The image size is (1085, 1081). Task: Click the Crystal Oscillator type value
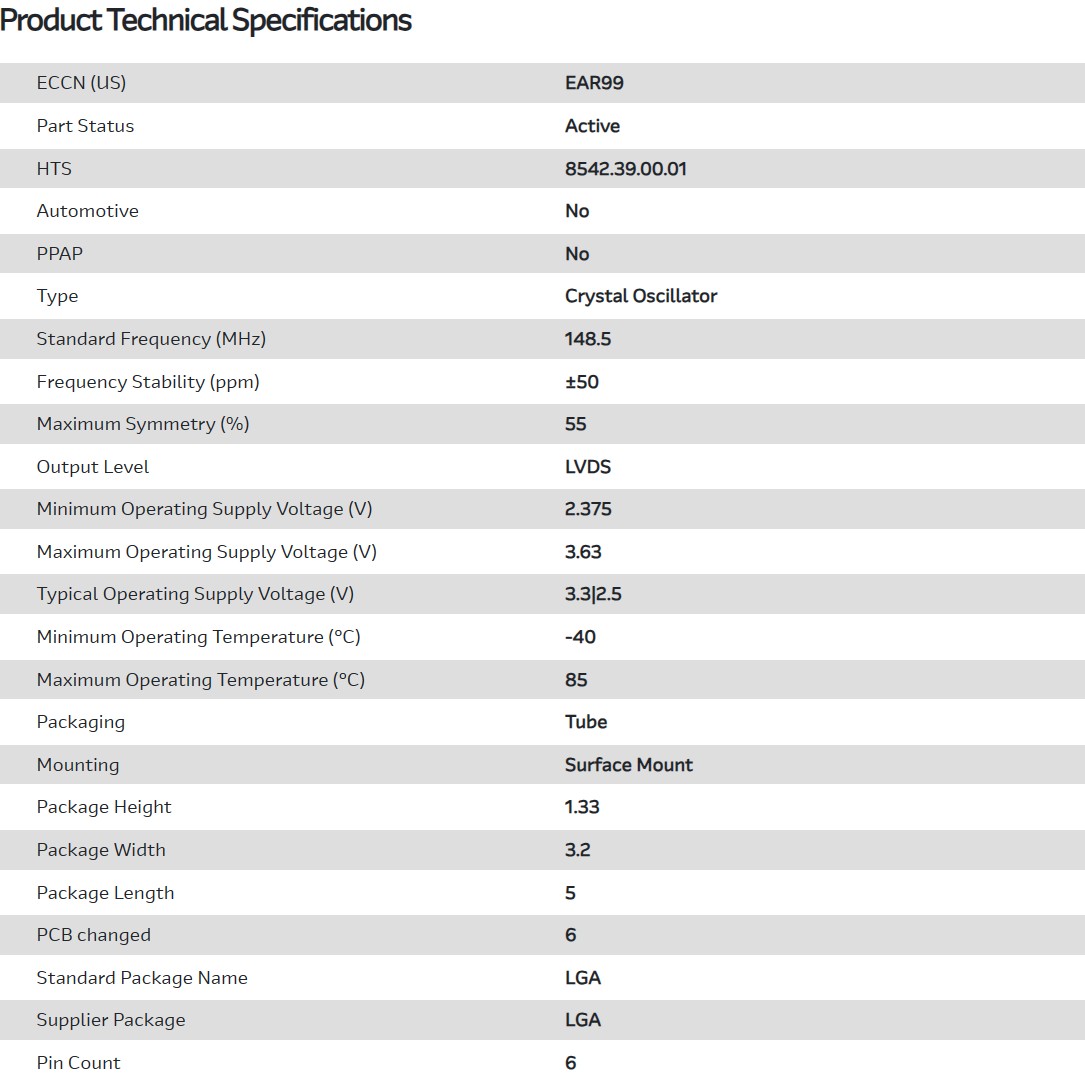[640, 296]
